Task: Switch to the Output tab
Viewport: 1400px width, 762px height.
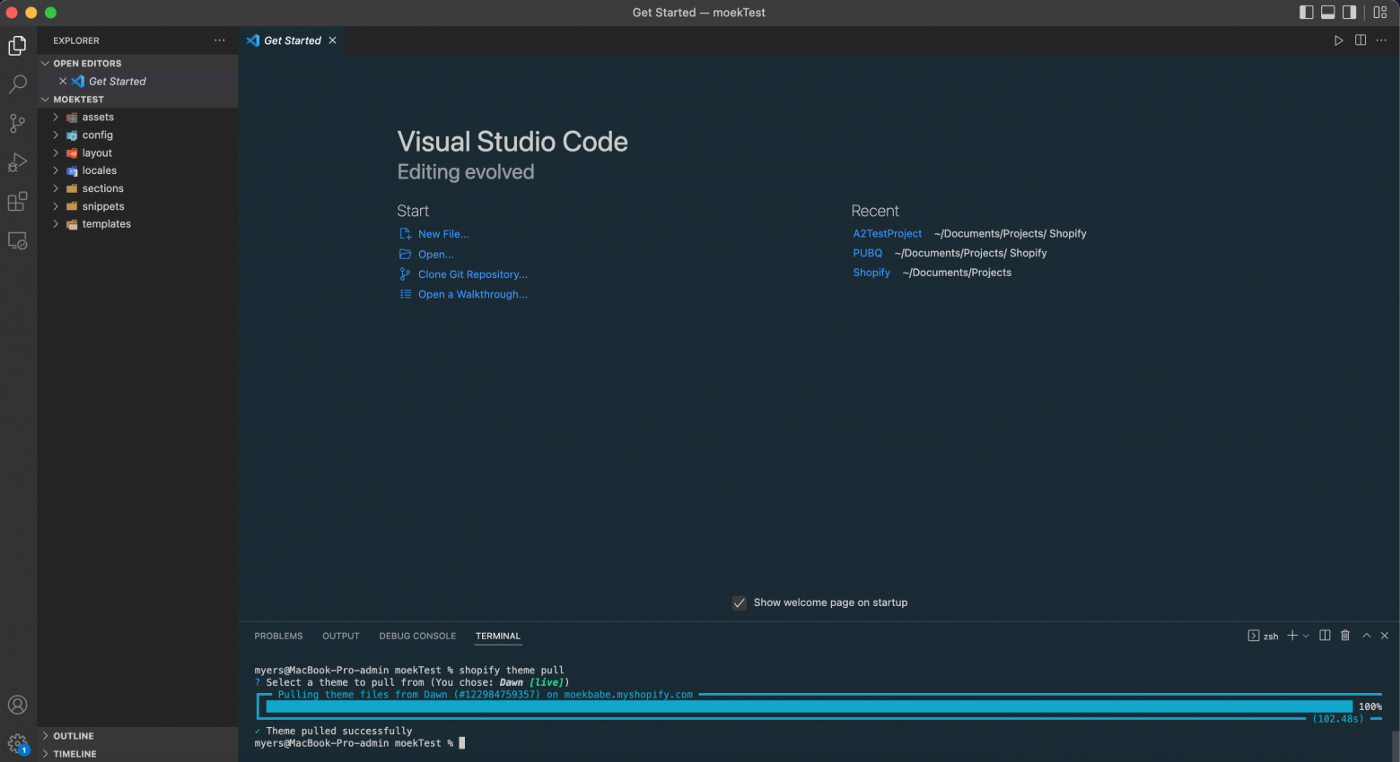Action: pyautogui.click(x=341, y=636)
